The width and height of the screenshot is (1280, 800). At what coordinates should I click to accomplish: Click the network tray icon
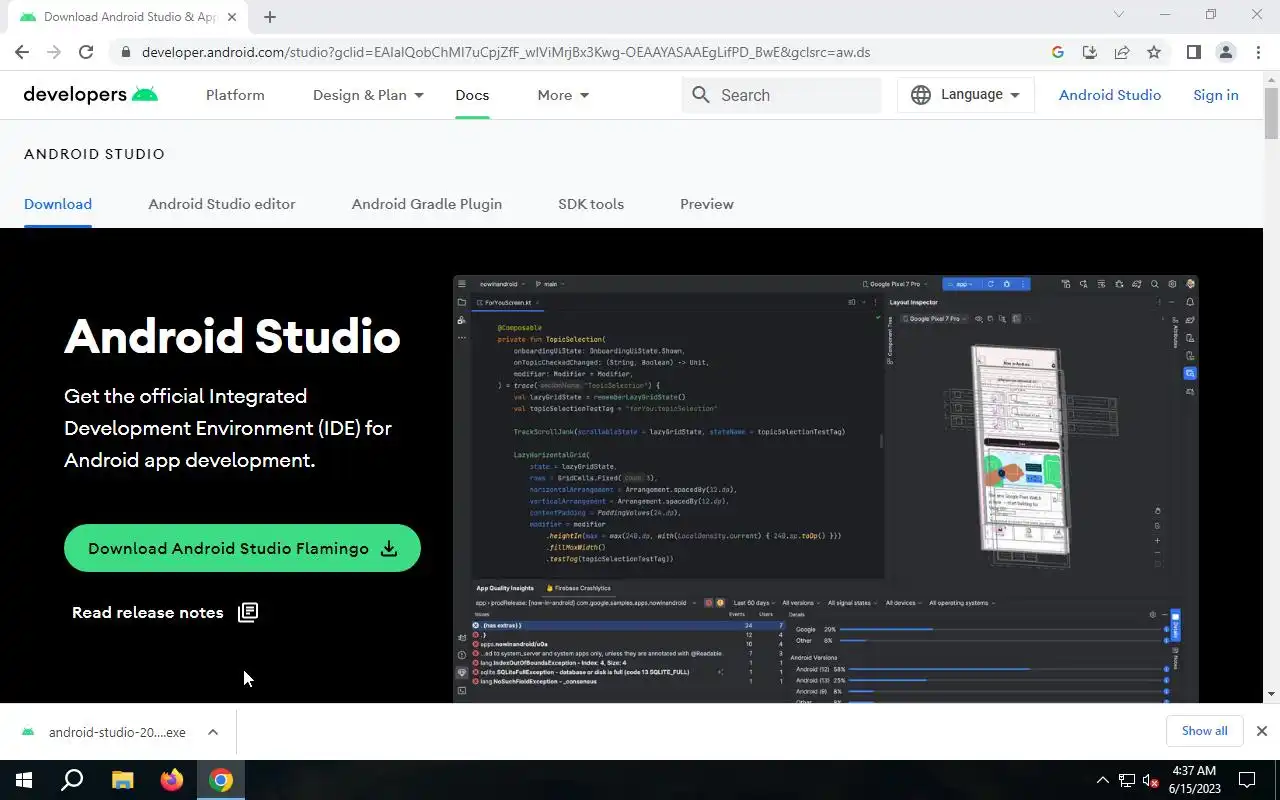tap(1127, 780)
